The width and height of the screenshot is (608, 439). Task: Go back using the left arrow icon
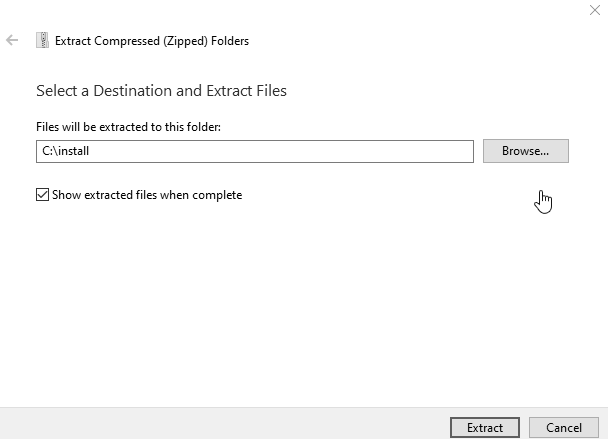point(12,40)
